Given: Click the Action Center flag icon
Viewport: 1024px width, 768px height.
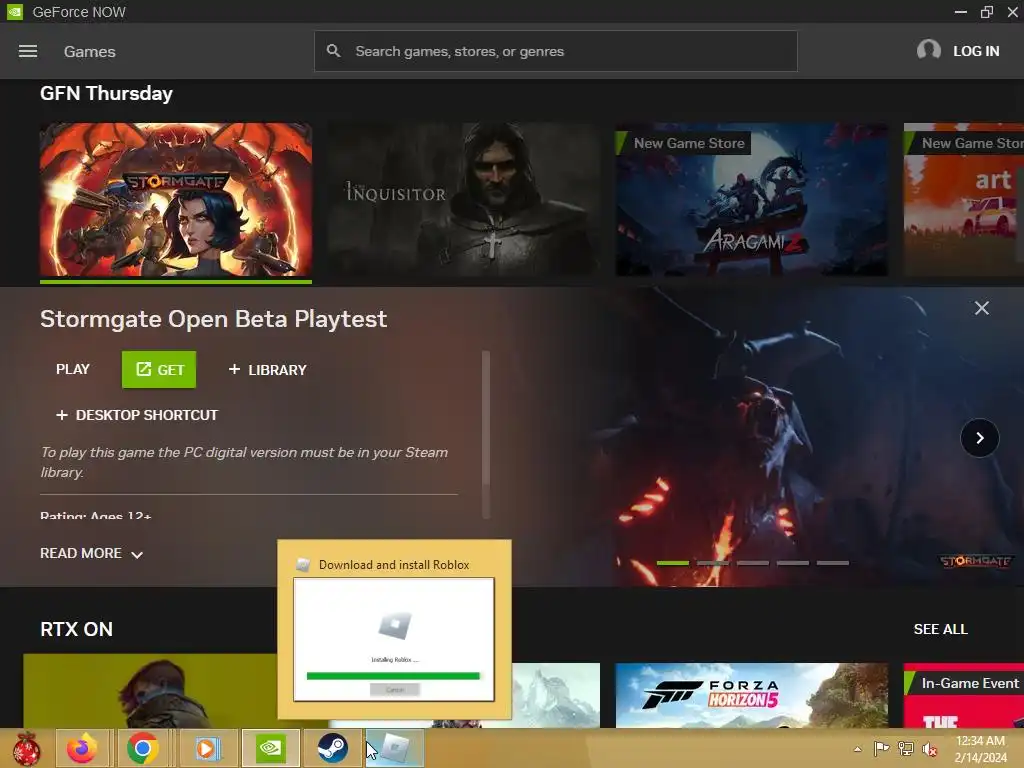Looking at the screenshot, I should coord(881,748).
